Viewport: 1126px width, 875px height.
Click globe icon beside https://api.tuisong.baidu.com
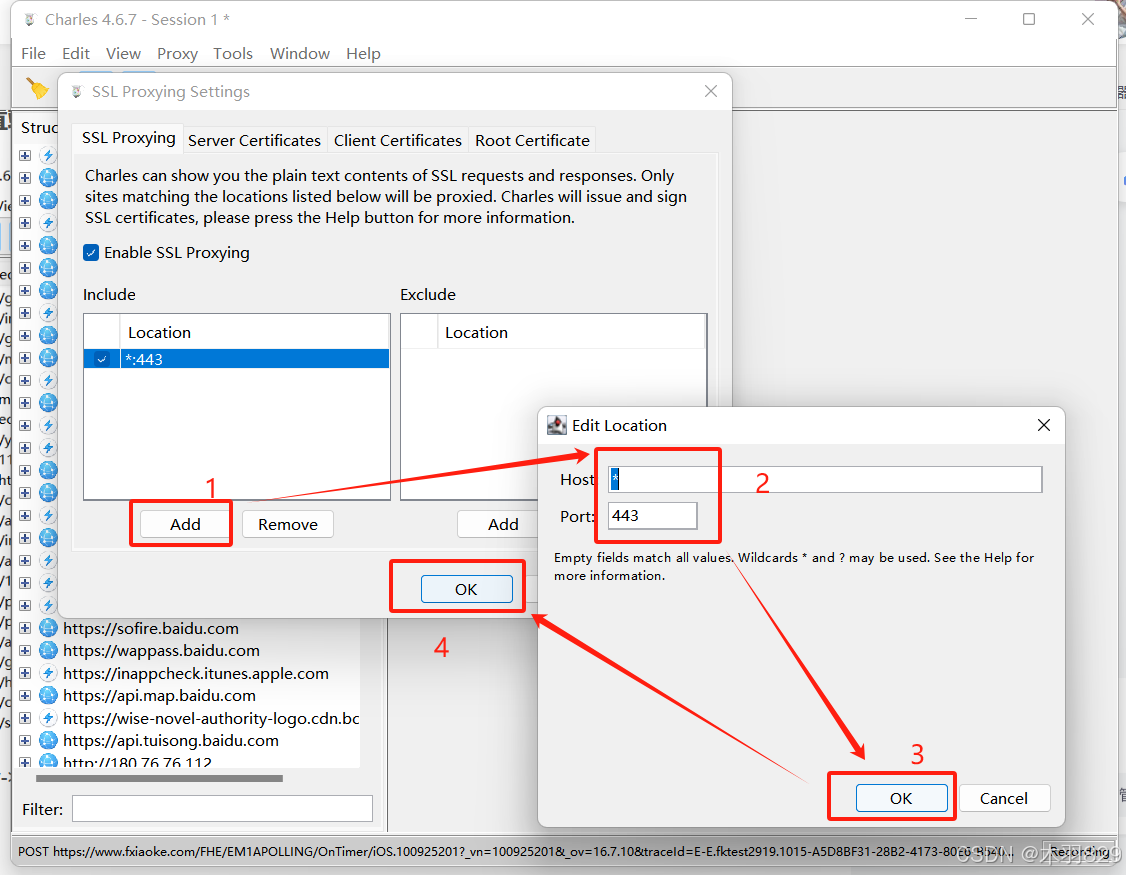[x=48, y=740]
